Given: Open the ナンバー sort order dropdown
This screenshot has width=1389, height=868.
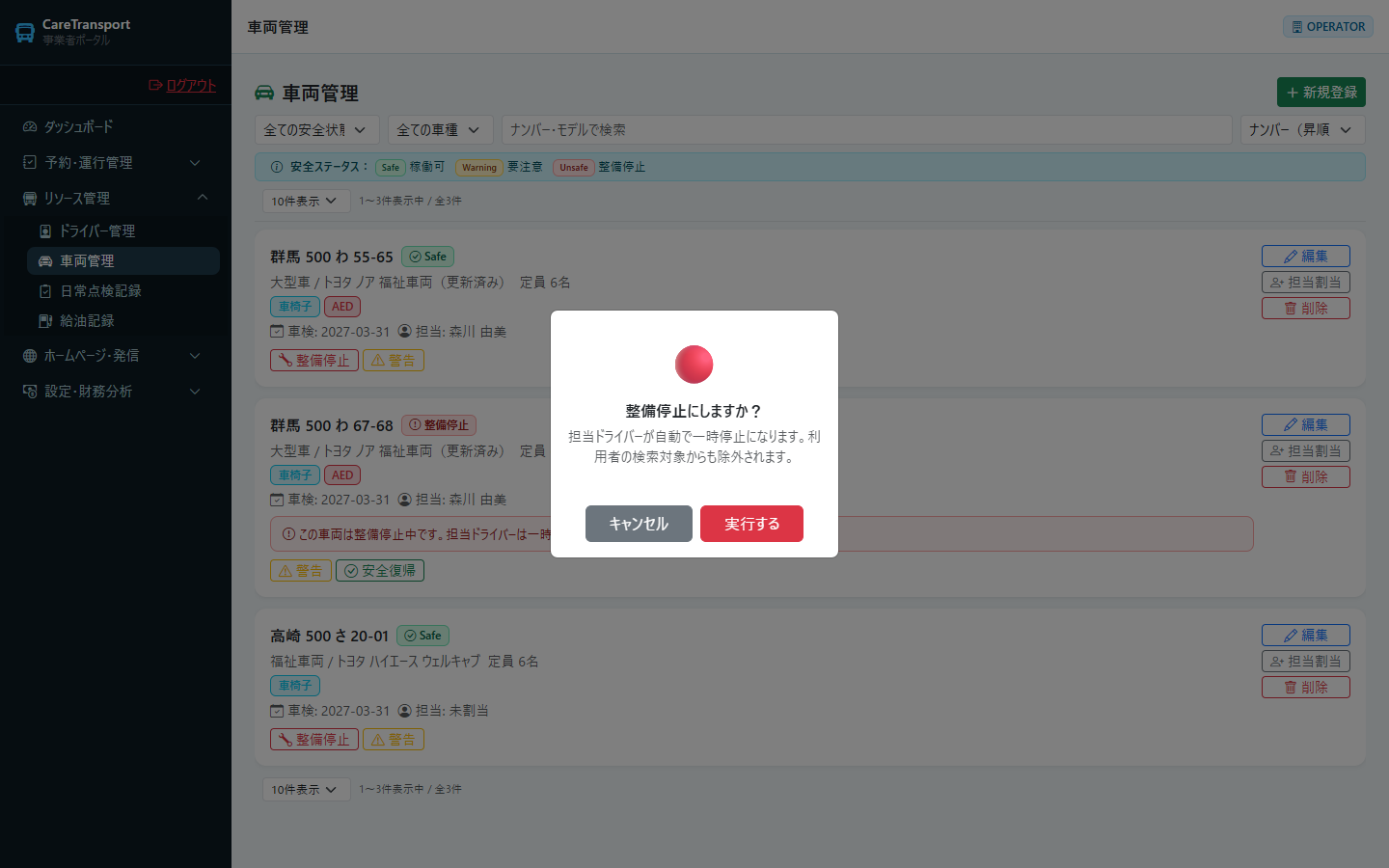Looking at the screenshot, I should click(x=1303, y=129).
